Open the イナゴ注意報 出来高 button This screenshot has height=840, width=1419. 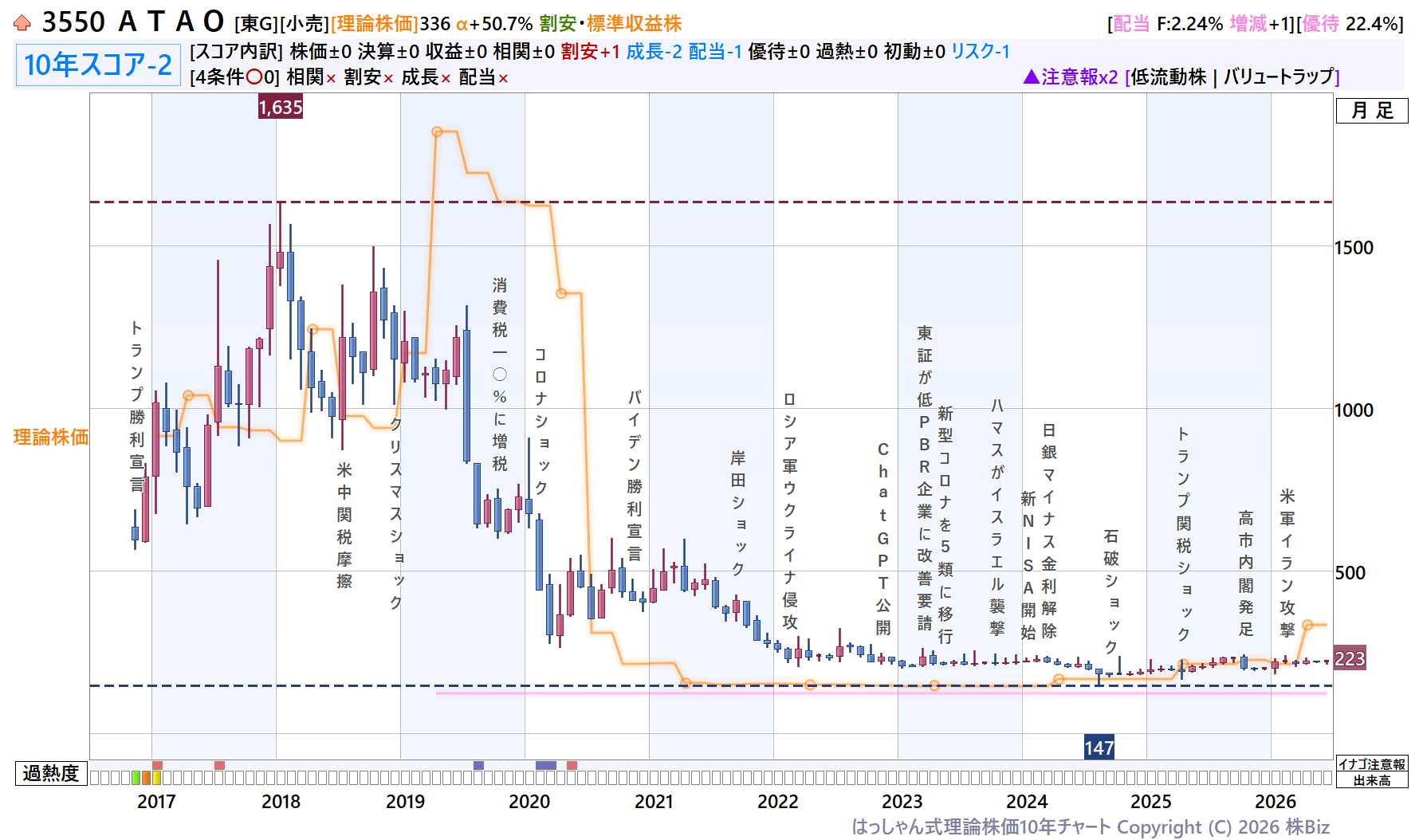(1372, 772)
